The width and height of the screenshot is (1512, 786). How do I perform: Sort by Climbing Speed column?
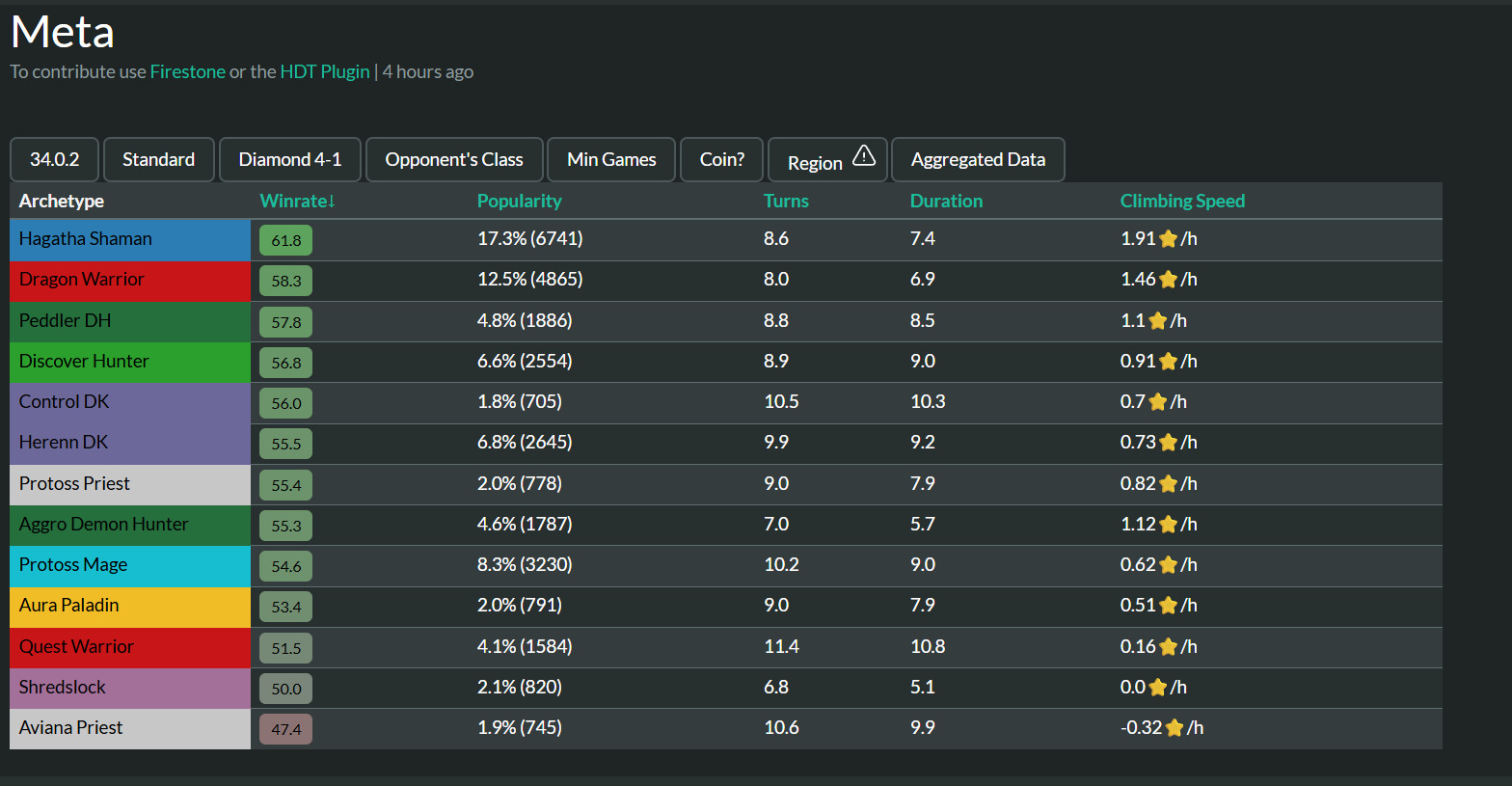(1181, 201)
